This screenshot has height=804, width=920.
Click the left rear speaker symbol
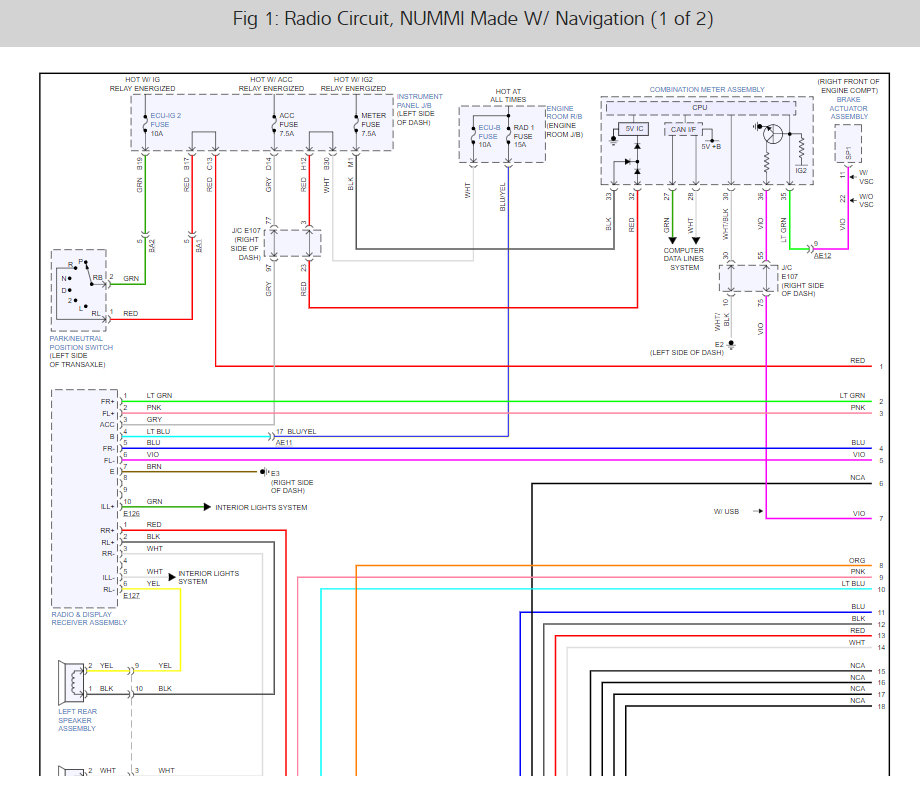[72, 682]
